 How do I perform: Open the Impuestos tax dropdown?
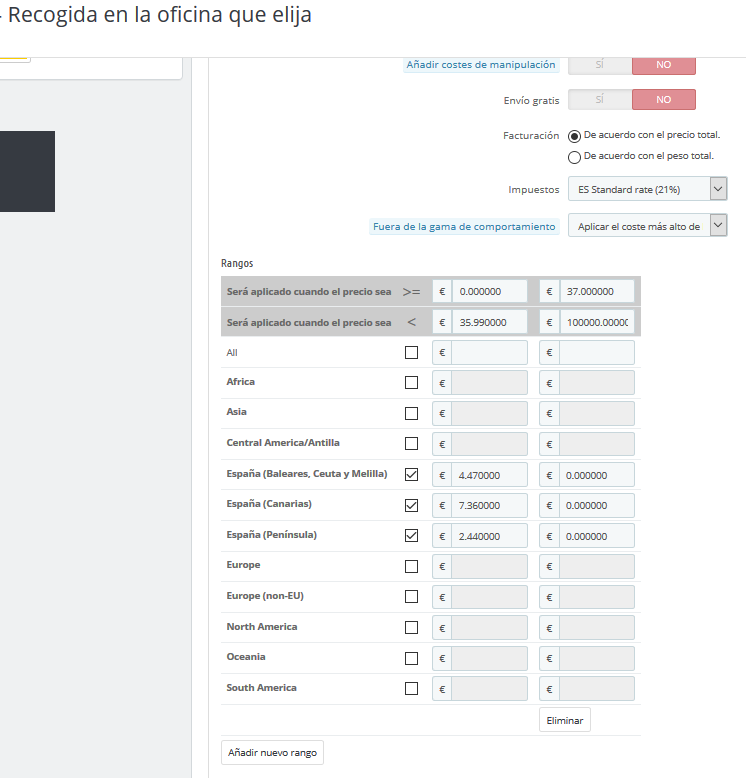[x=647, y=189]
